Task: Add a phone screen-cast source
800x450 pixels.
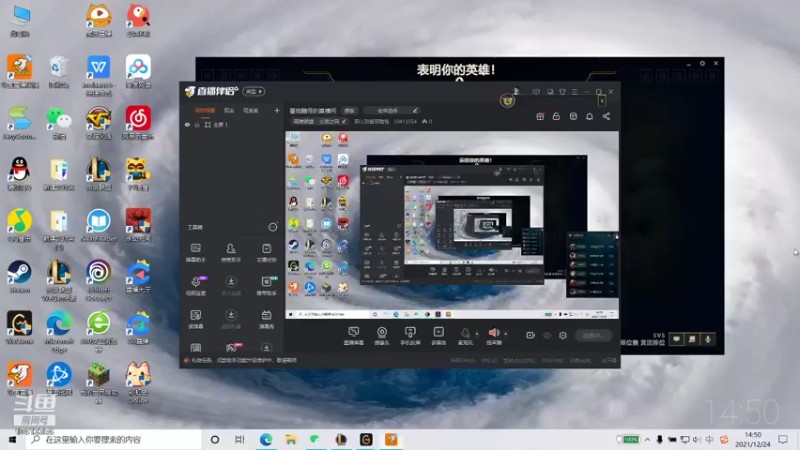Action: click(410, 336)
